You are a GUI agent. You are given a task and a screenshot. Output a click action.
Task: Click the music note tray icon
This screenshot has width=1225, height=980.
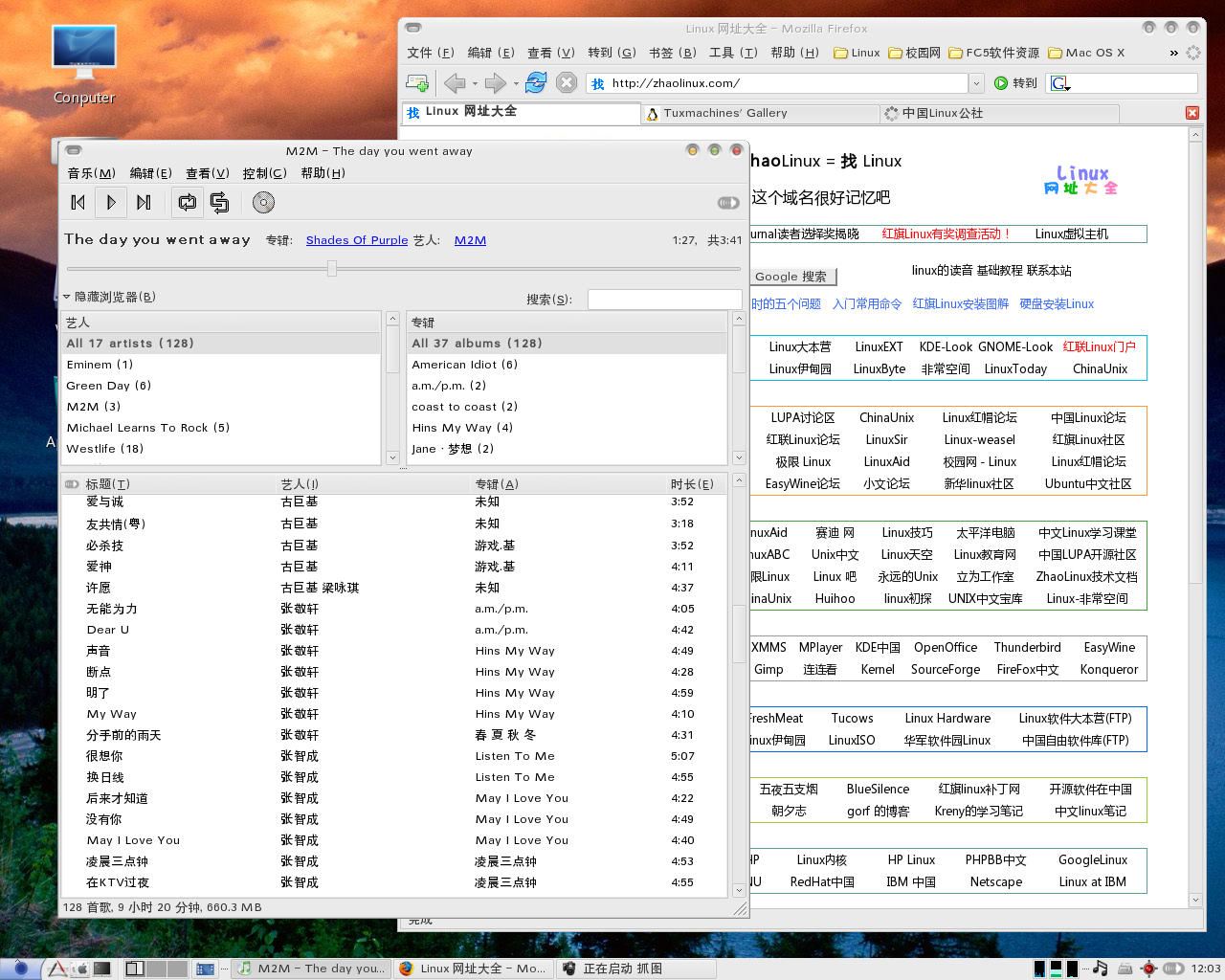tap(1101, 969)
